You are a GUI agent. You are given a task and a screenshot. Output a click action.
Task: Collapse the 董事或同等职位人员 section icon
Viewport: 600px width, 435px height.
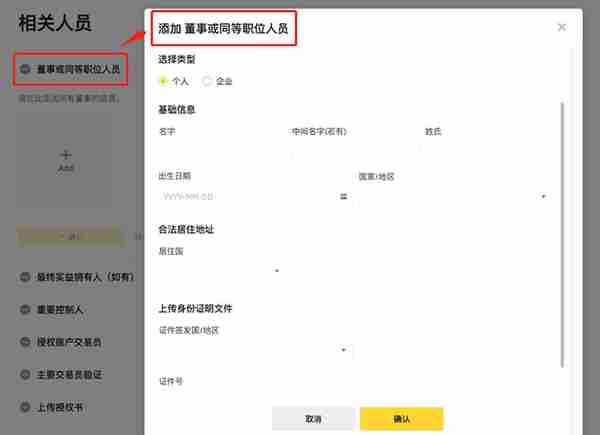click(x=24, y=70)
